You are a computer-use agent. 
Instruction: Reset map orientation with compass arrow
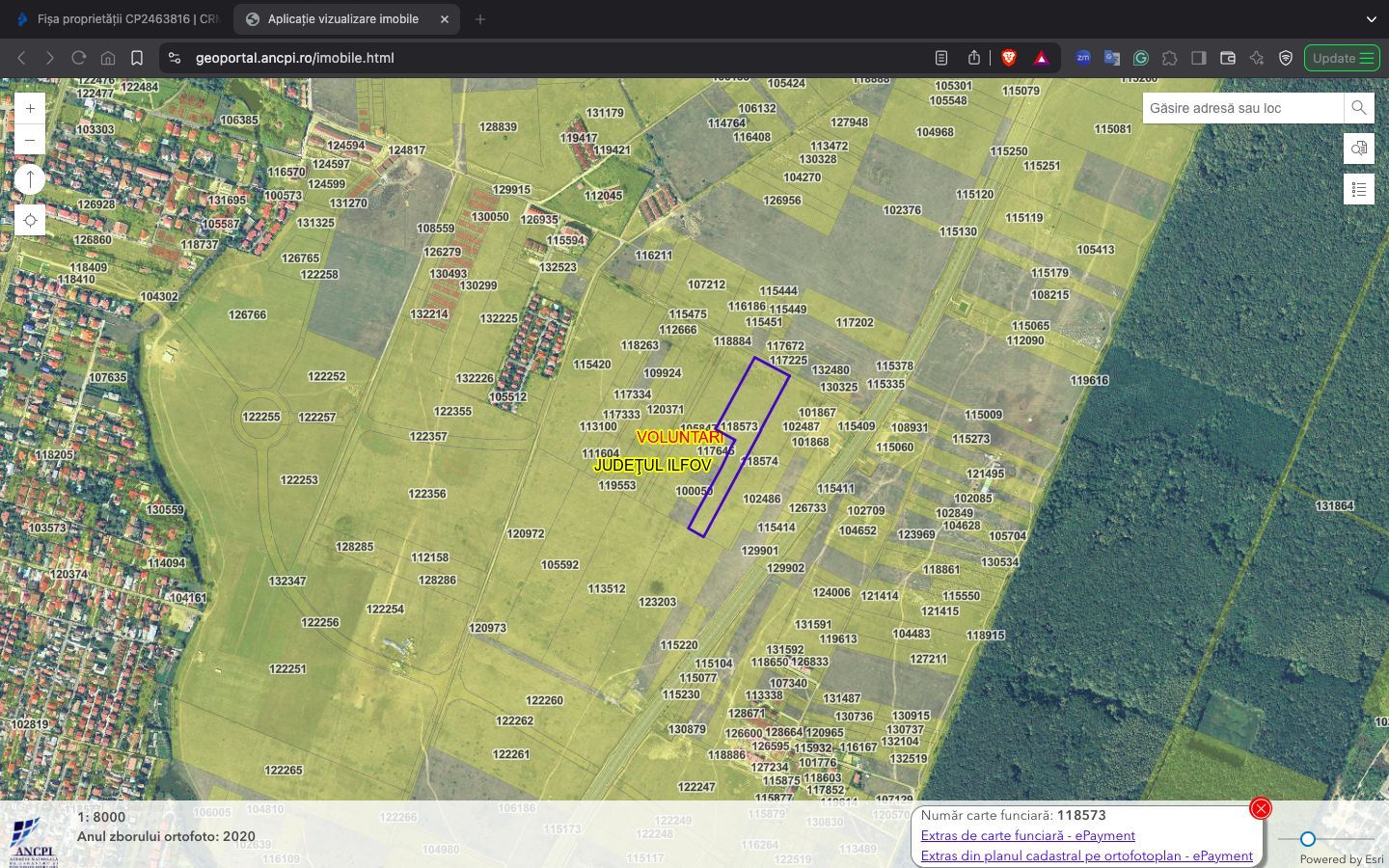(x=30, y=179)
